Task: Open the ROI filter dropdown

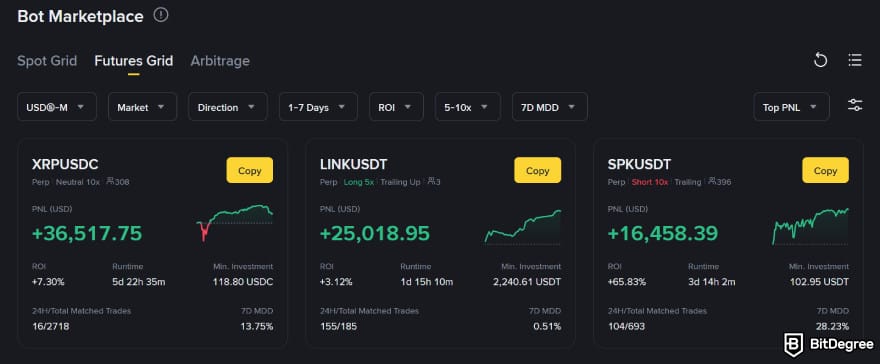Action: 396,107
